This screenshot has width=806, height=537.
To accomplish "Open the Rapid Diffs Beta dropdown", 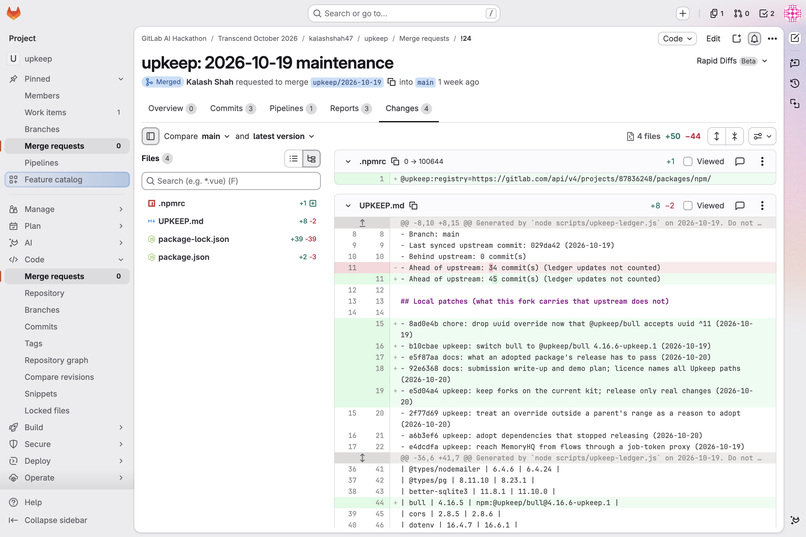I will 732,61.
